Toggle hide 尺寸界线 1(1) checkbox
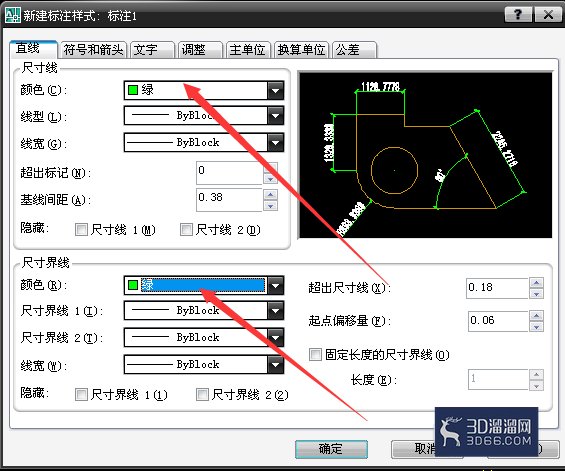Viewport: 565px width, 471px height. [x=81, y=395]
